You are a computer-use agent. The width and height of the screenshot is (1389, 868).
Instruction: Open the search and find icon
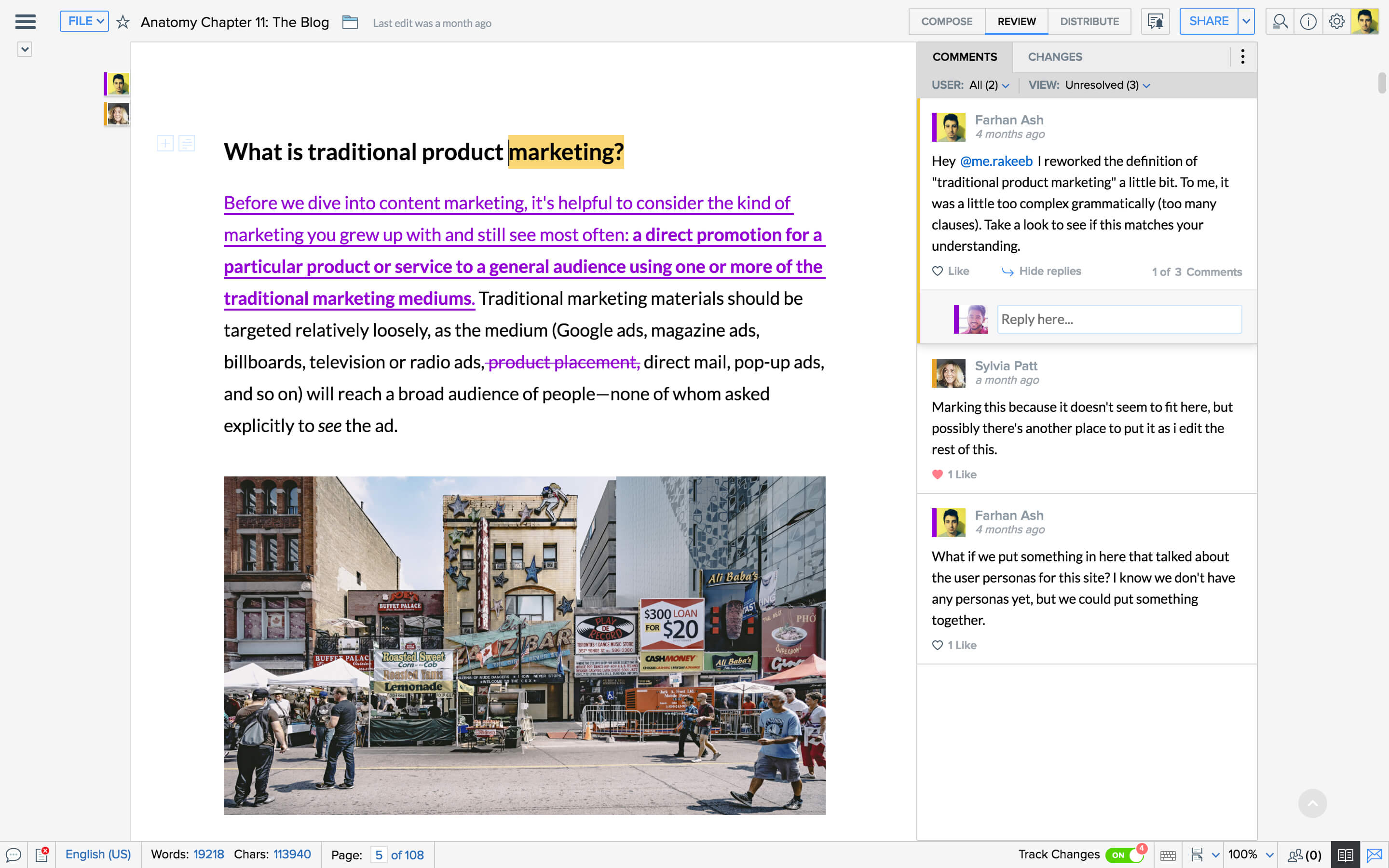[1280, 22]
